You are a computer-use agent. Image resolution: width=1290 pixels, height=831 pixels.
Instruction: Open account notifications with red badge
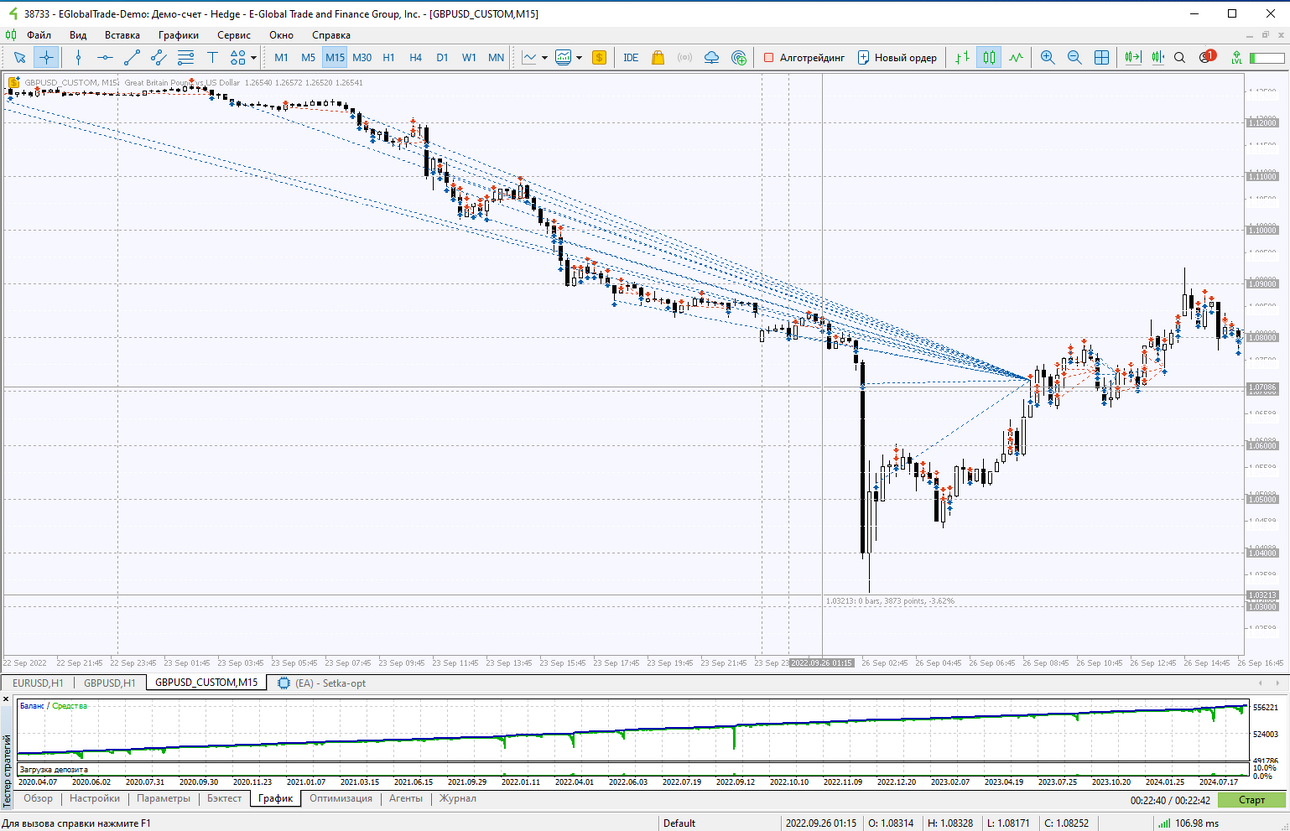pyautogui.click(x=1206, y=57)
